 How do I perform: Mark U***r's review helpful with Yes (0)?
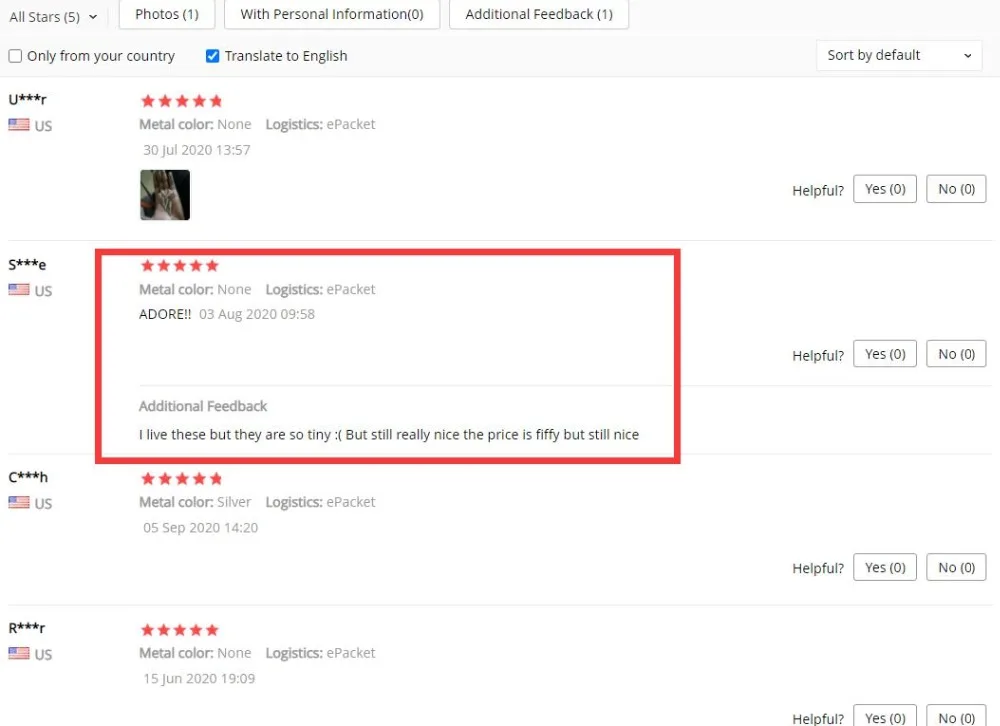coord(885,189)
